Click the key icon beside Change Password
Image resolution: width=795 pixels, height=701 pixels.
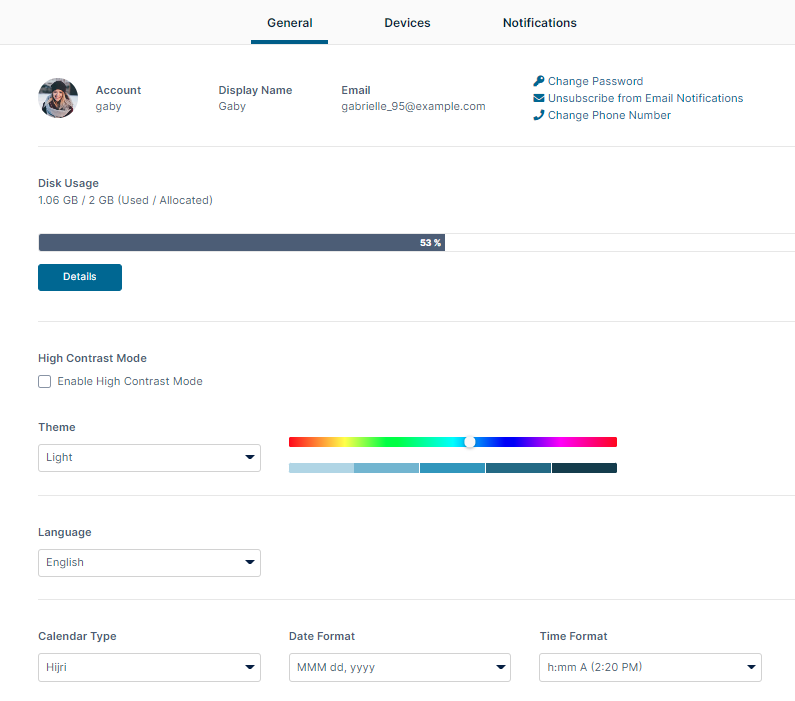point(539,81)
